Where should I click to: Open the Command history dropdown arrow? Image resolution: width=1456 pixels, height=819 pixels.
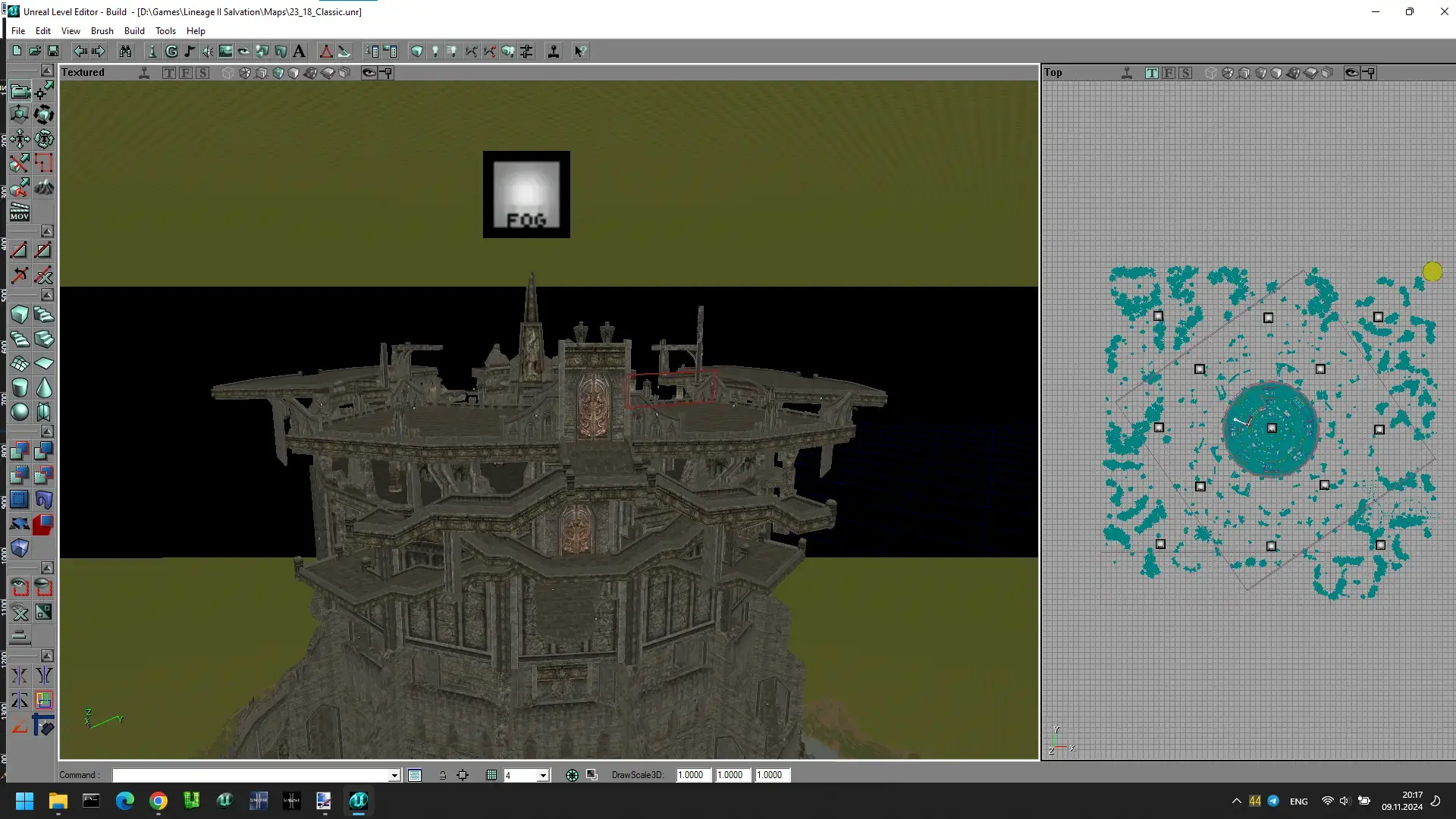pyautogui.click(x=394, y=775)
